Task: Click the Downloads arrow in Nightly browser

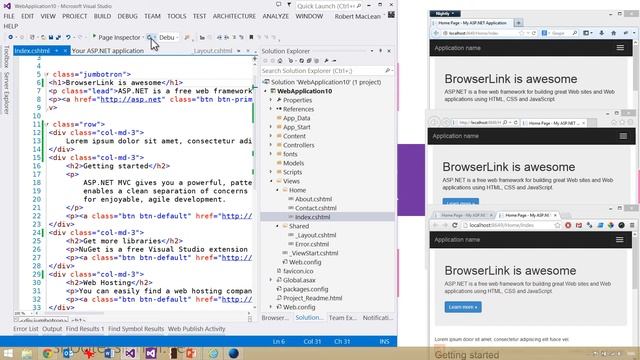Action: coord(601,33)
